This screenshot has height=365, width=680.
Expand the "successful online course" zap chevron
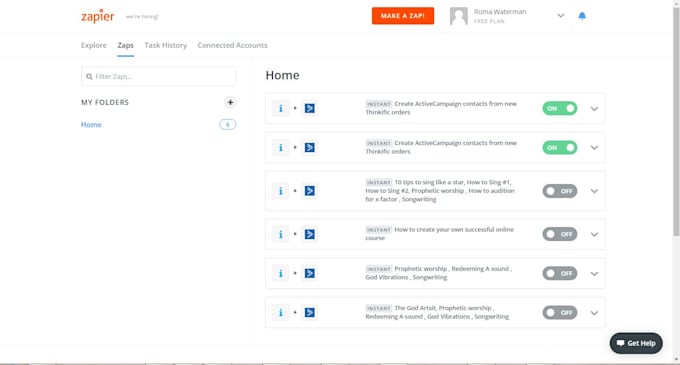click(x=594, y=235)
